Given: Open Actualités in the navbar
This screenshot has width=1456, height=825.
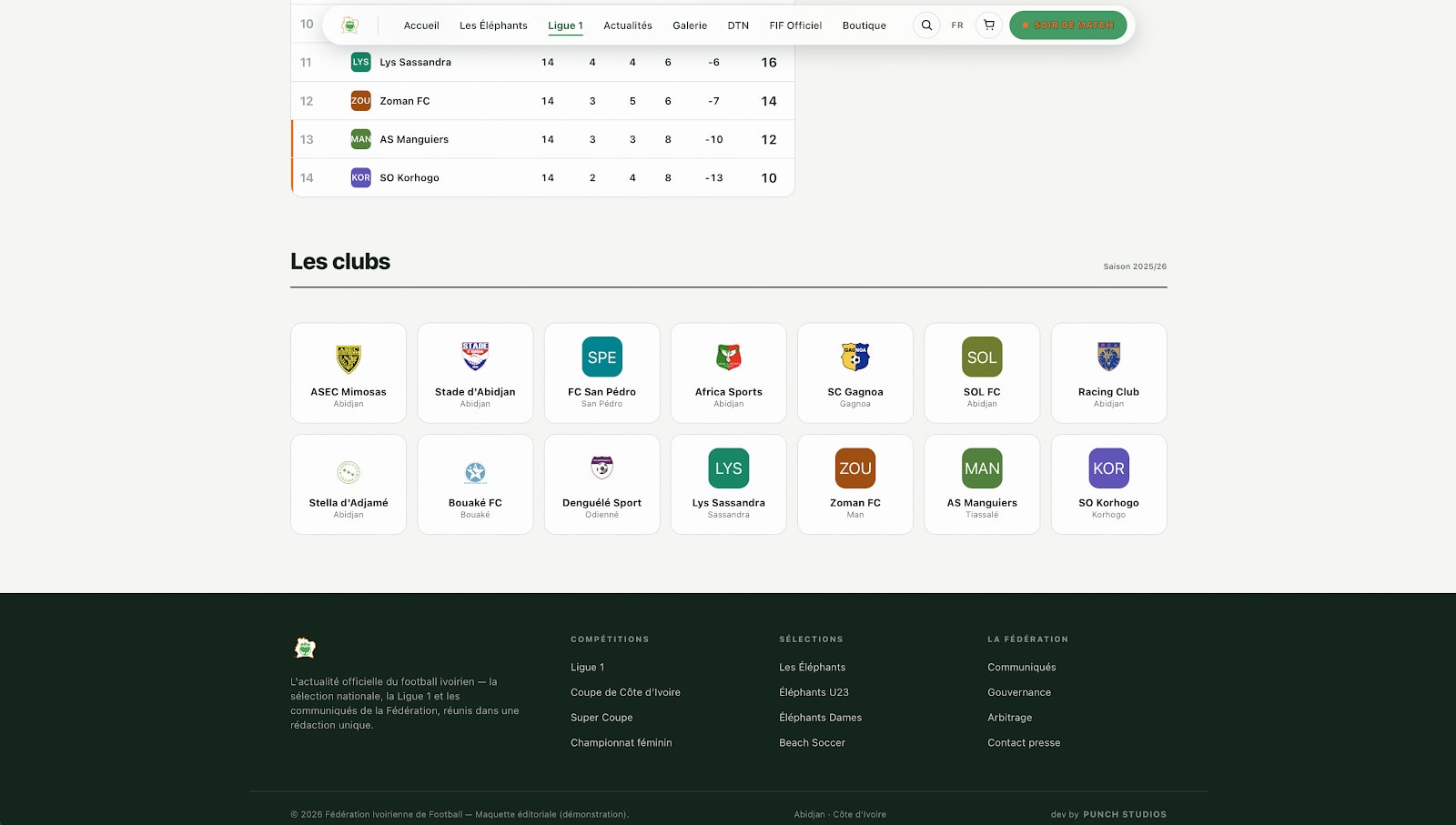Looking at the screenshot, I should (628, 25).
